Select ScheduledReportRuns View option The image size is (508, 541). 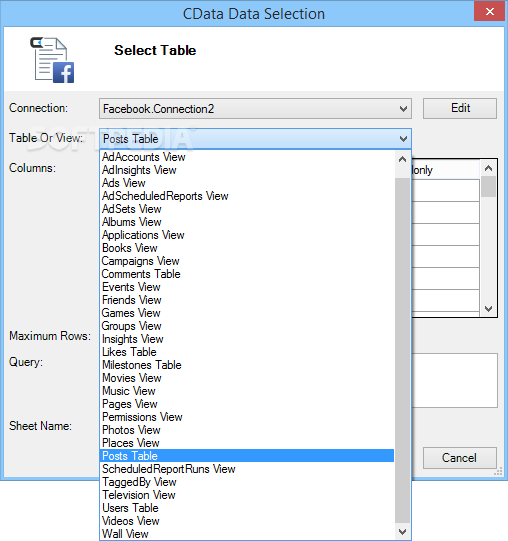[x=247, y=469]
